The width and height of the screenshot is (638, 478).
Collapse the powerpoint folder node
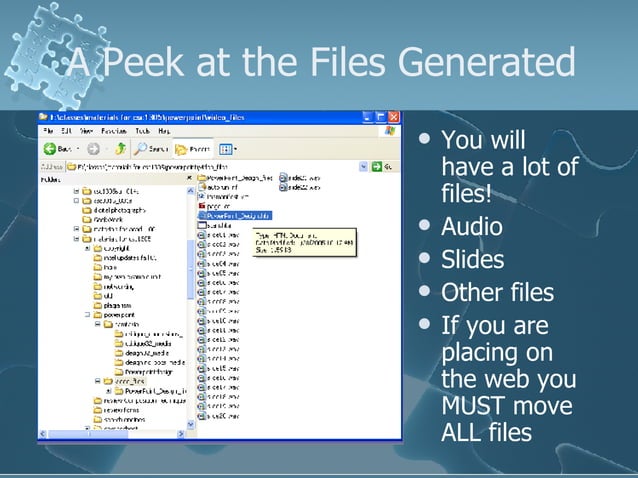click(87, 314)
